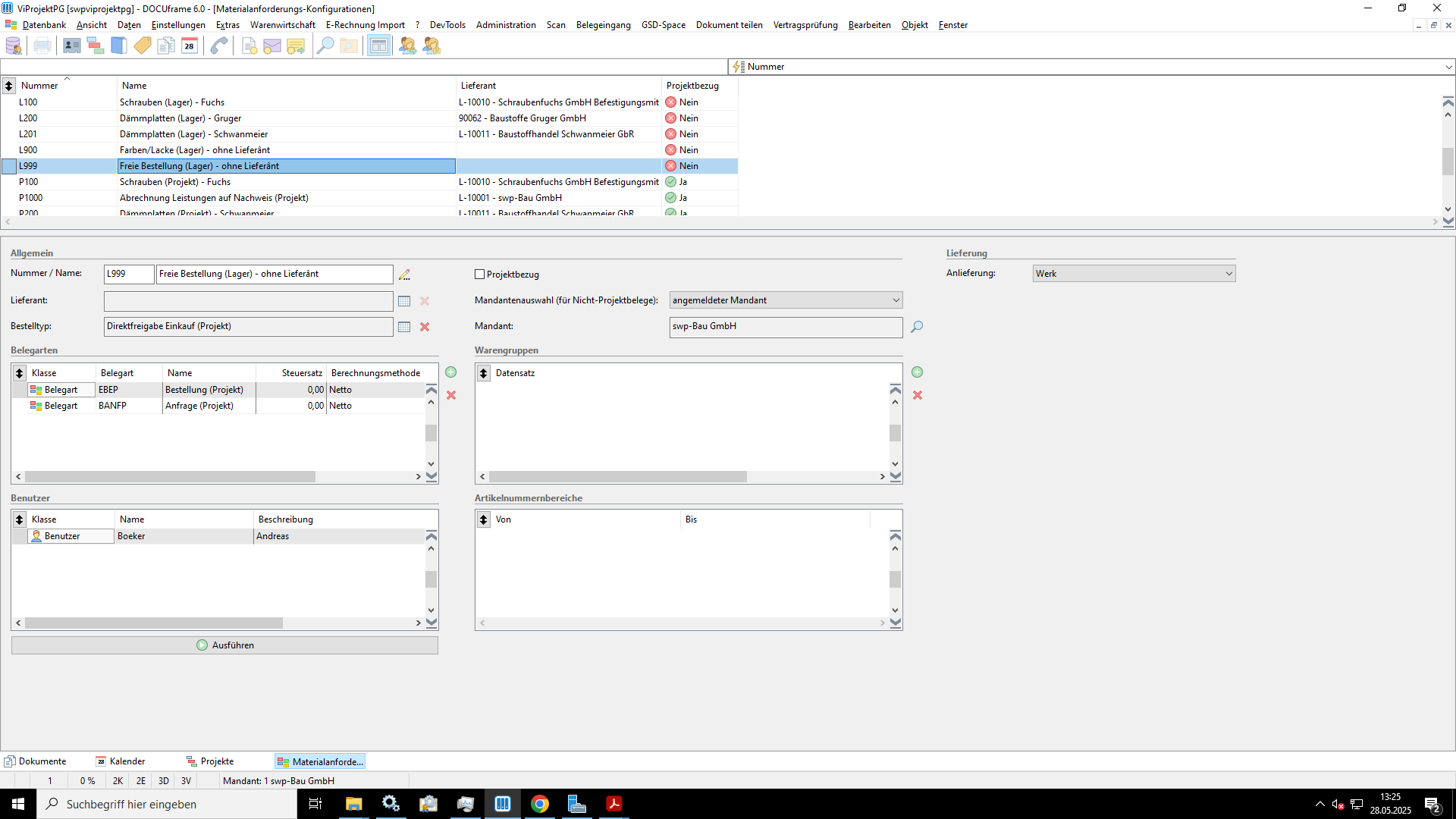Click the telephone handset toolbar icon

click(x=219, y=46)
